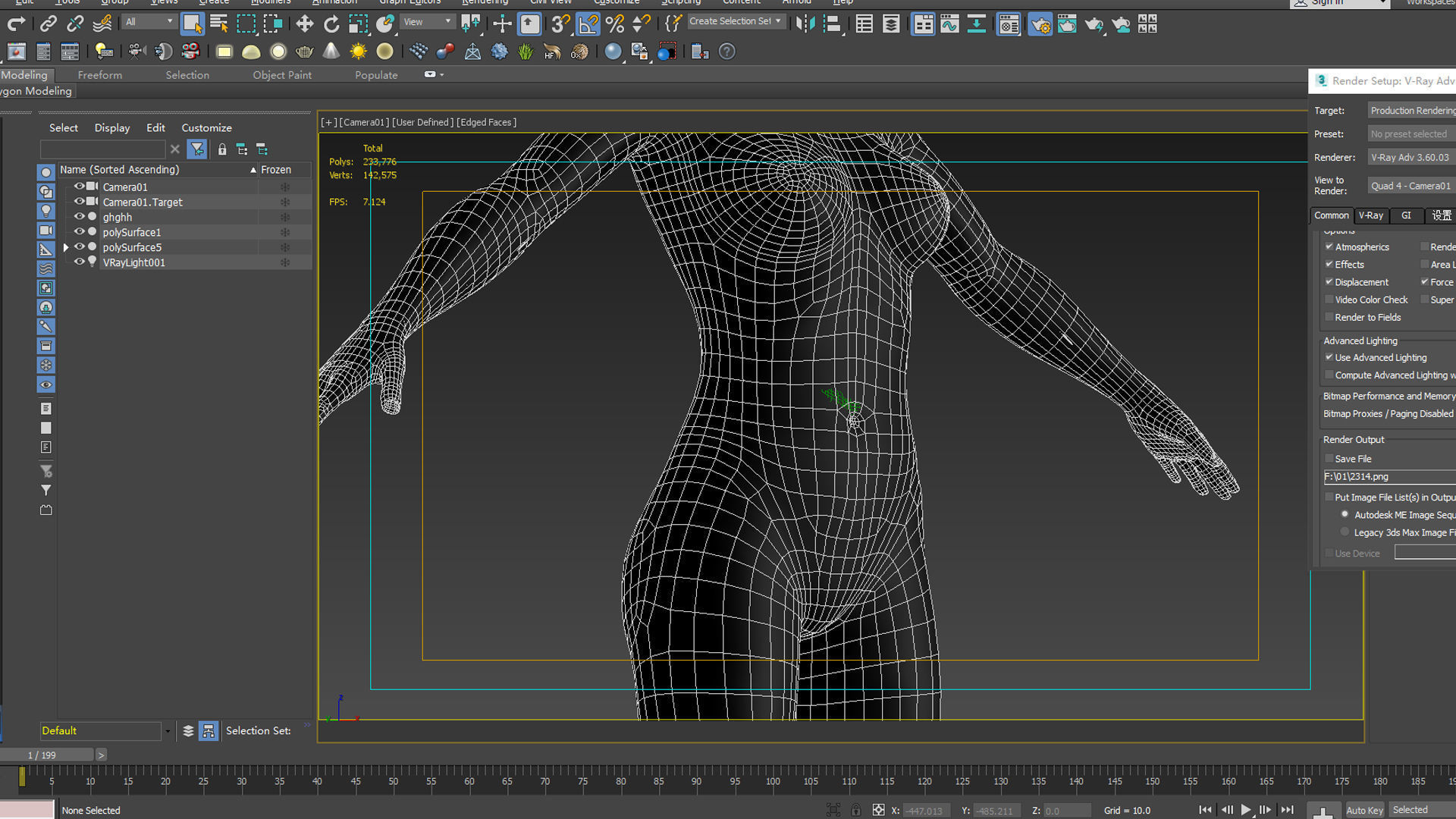Screen dimensions: 1456x819
Task: Select the Move tool in toolbar
Action: click(304, 24)
